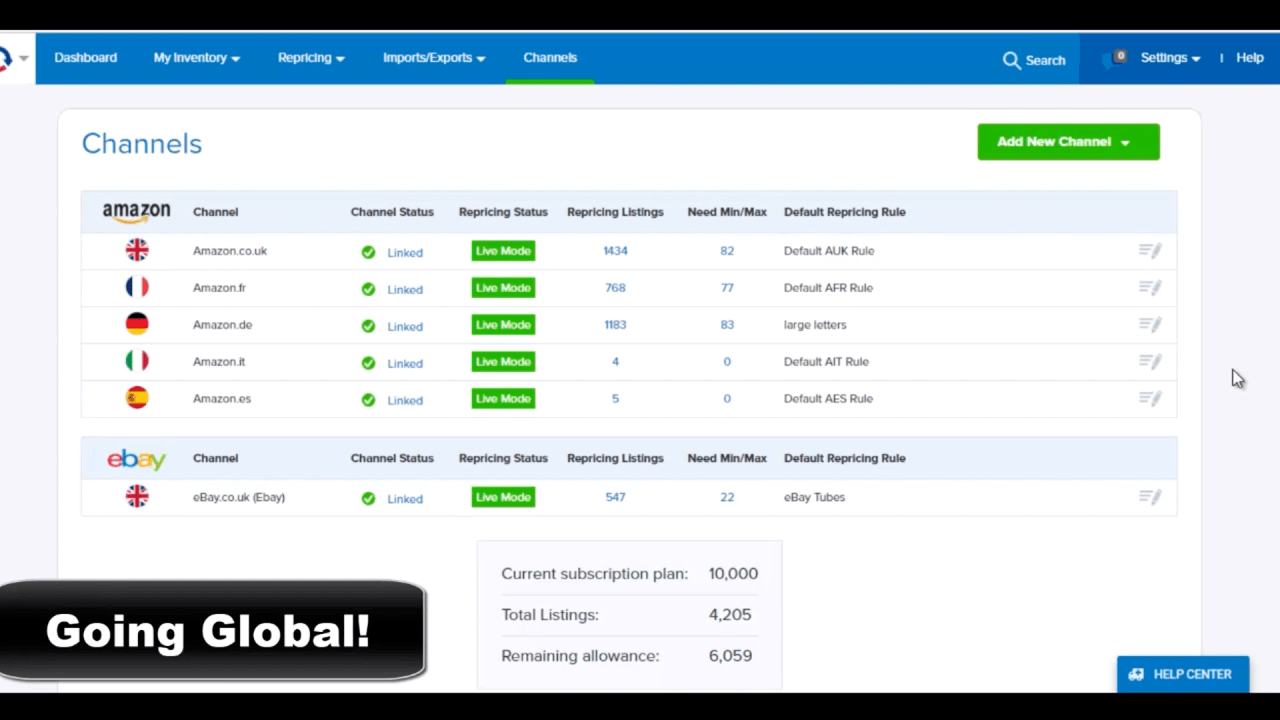Click the edit icon for Amazon.fr

click(x=1150, y=288)
